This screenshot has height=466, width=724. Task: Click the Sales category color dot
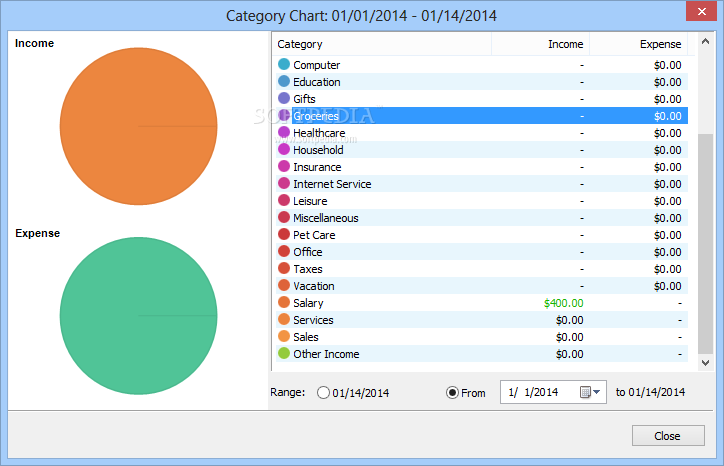pyautogui.click(x=284, y=336)
